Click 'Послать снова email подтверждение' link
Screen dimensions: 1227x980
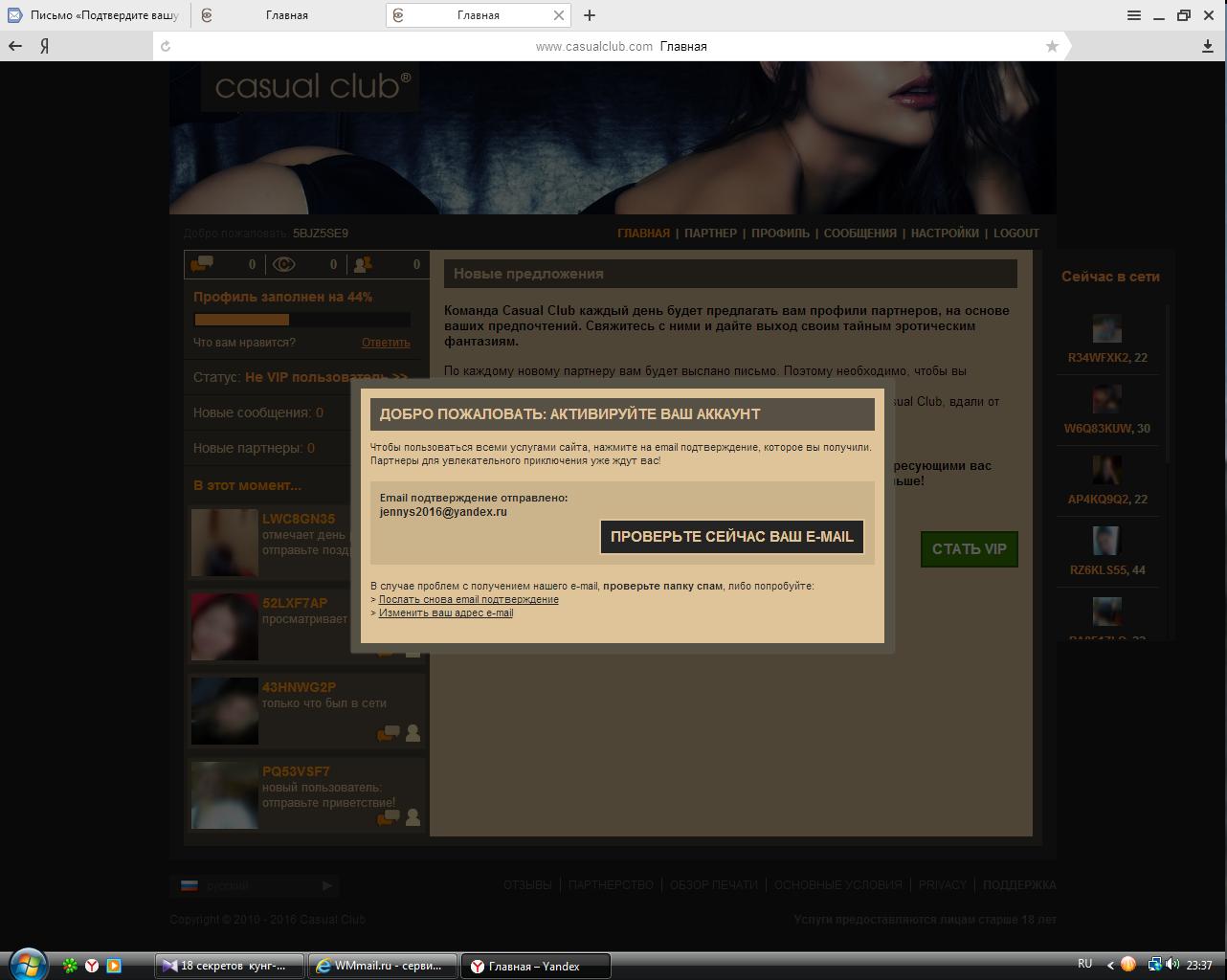pyautogui.click(x=469, y=599)
